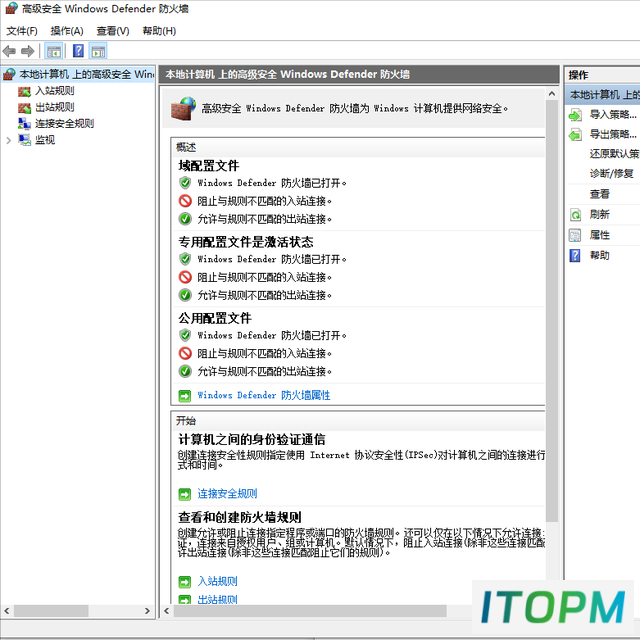The width and height of the screenshot is (640, 640).
Task: Open the 查看 submenu in the actions pane
Action: coord(600,194)
